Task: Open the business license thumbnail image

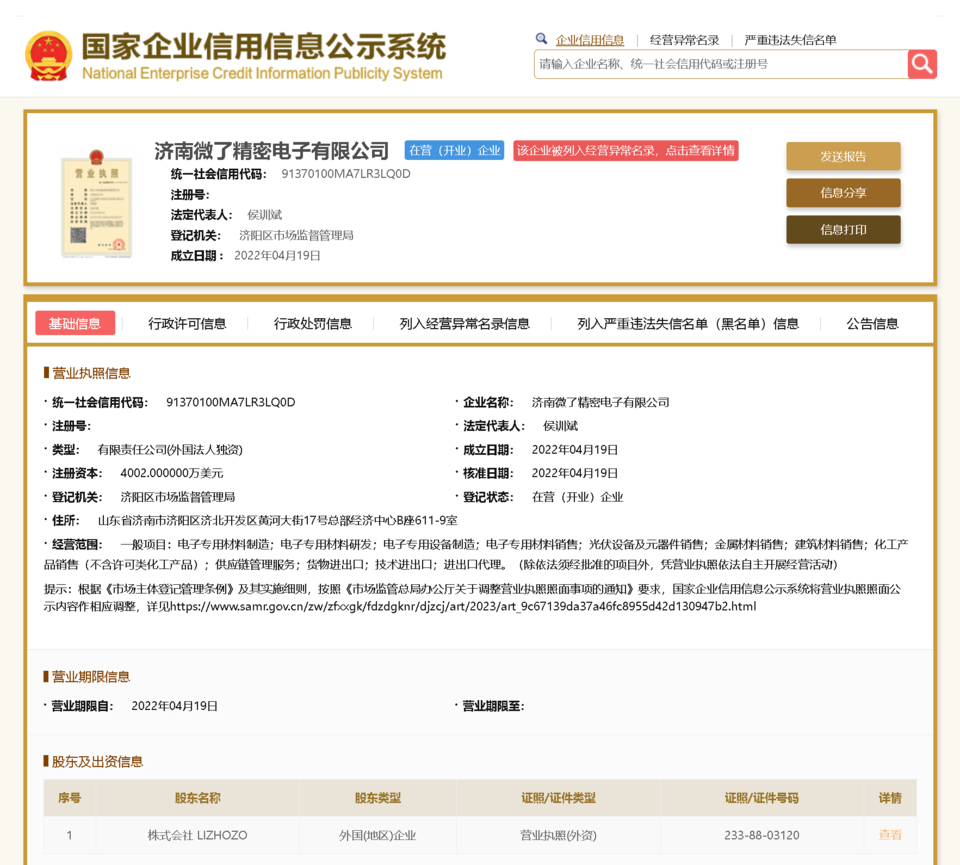Action: (x=96, y=203)
